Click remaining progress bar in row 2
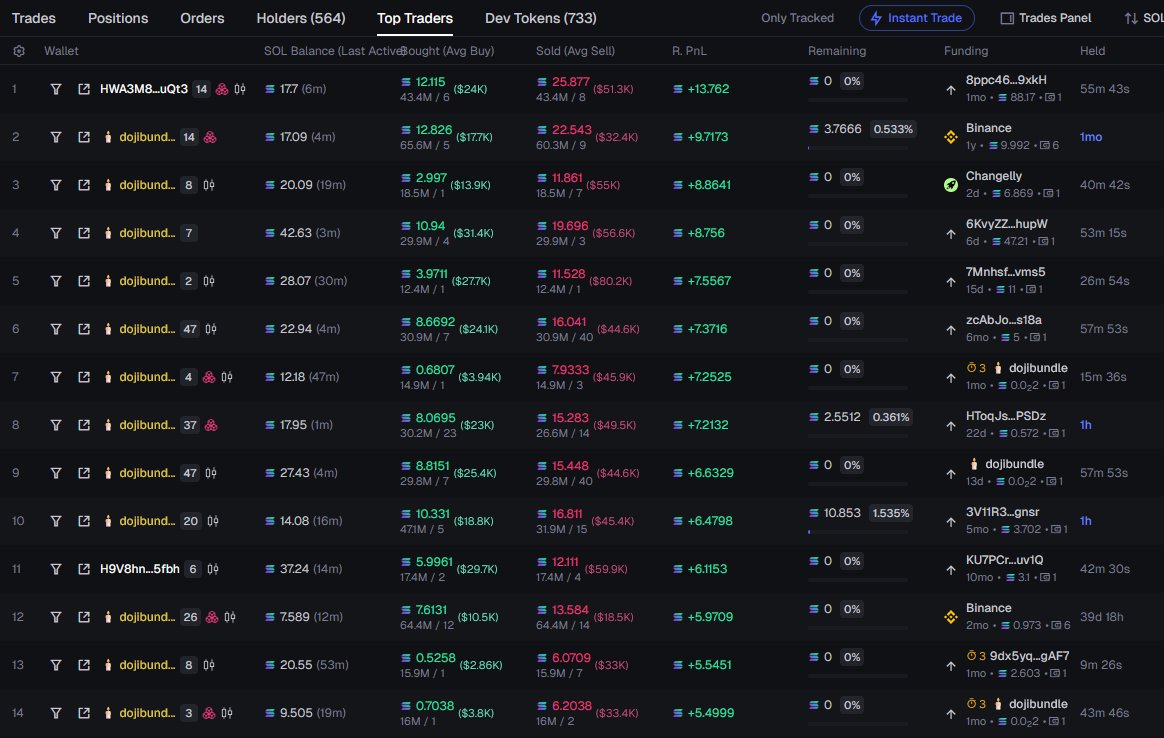 pos(857,148)
